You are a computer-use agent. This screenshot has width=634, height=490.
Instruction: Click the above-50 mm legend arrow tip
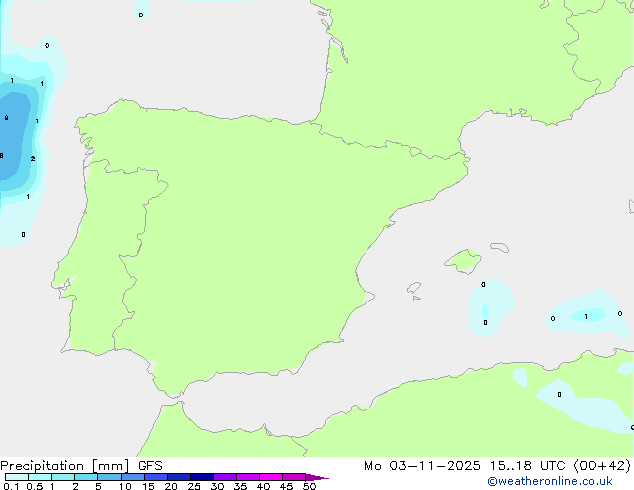(x=317, y=477)
